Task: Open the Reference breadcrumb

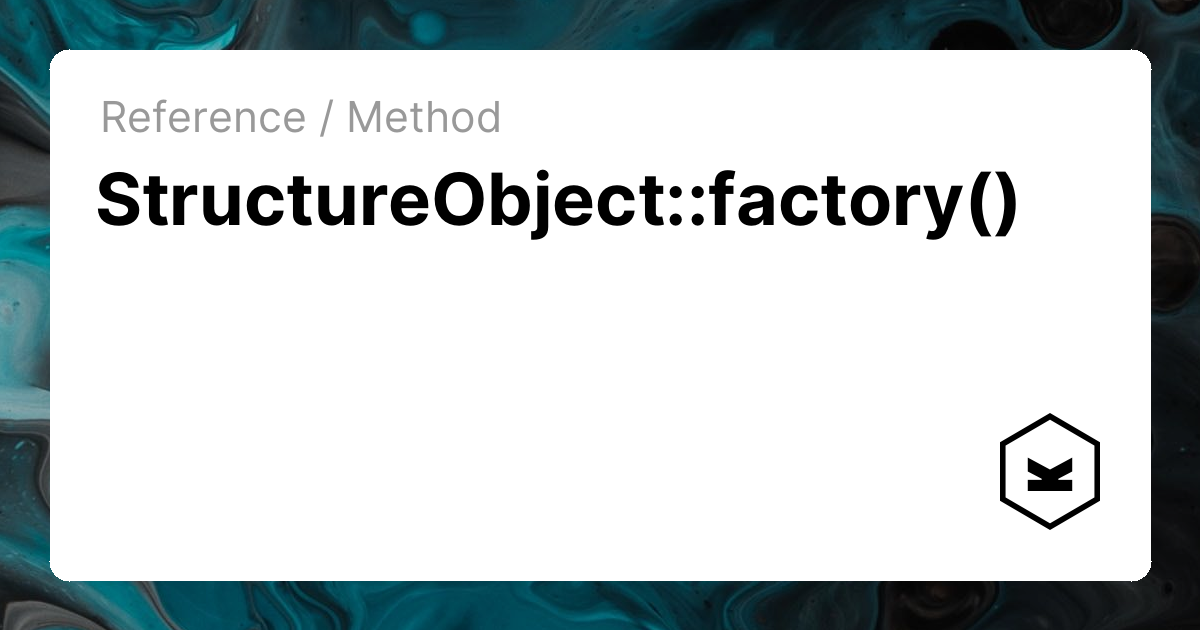Action: point(203,118)
